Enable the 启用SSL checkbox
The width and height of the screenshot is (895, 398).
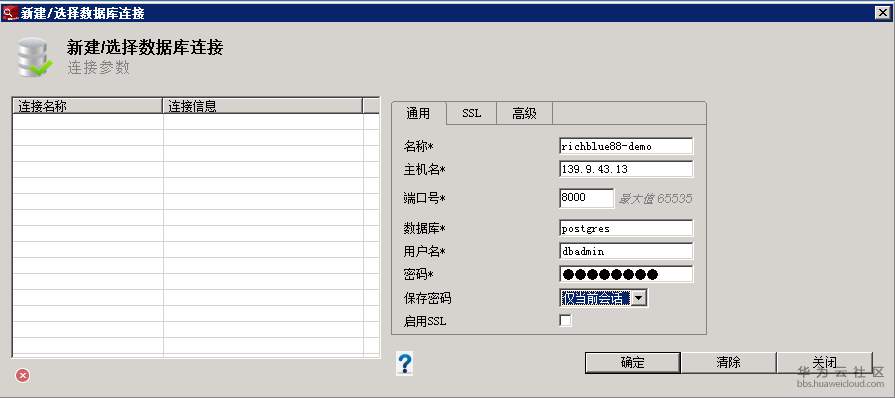tap(565, 321)
